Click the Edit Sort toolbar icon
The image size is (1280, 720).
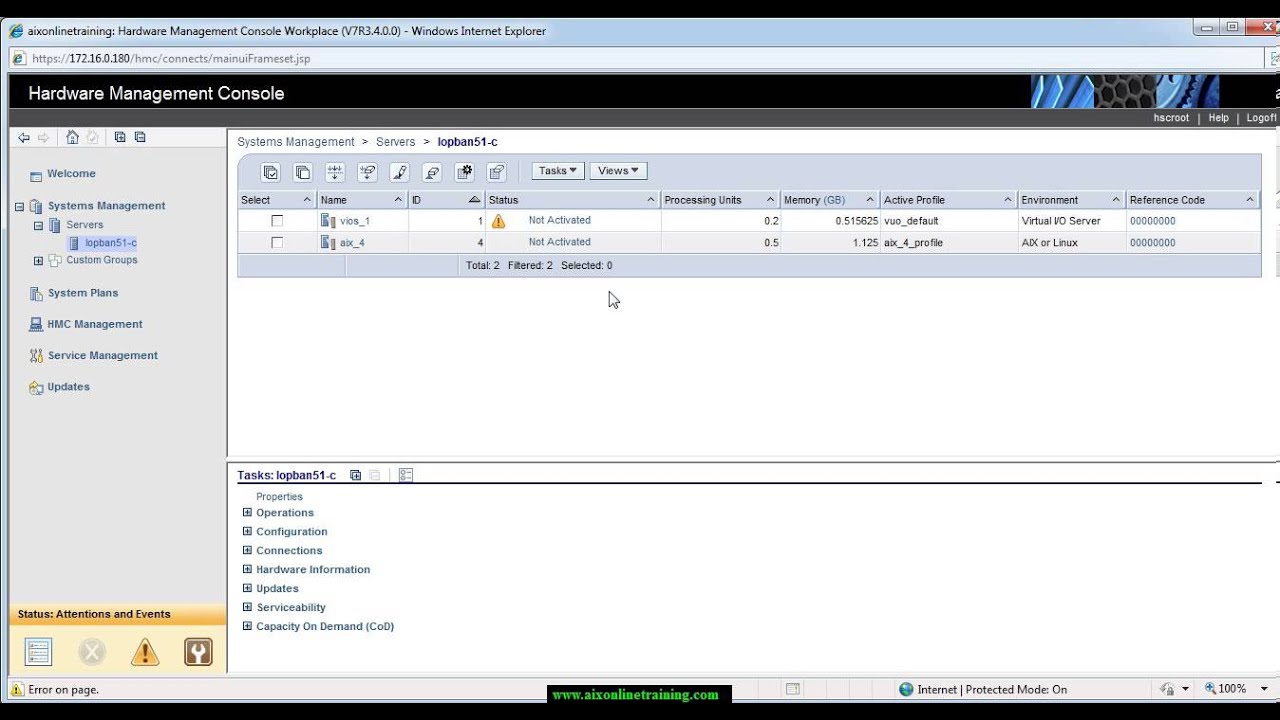pyautogui.click(x=335, y=172)
